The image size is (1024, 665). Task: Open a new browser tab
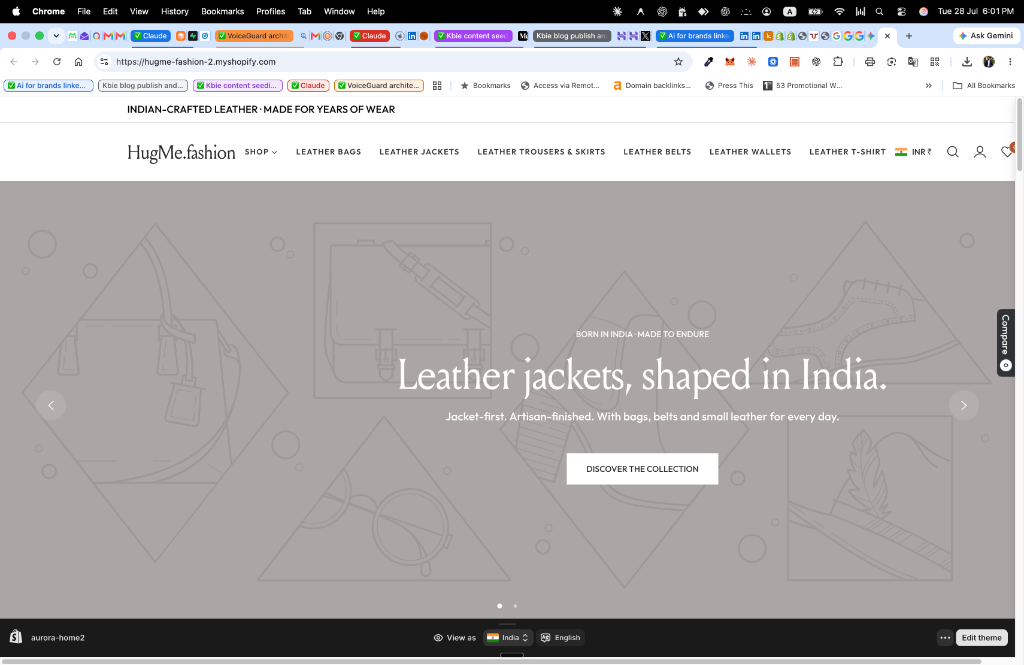(x=908, y=36)
